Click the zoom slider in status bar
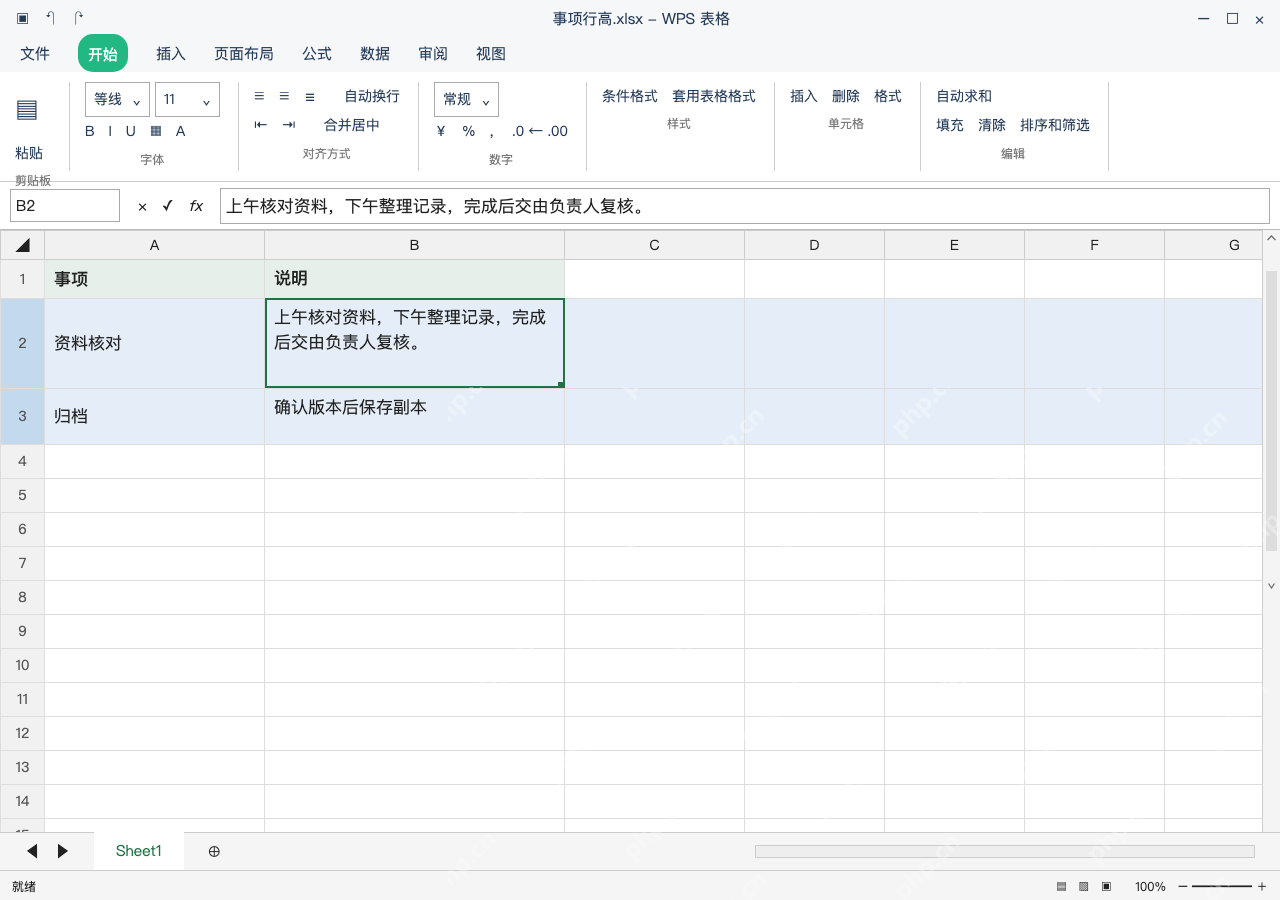 (x=1222, y=886)
